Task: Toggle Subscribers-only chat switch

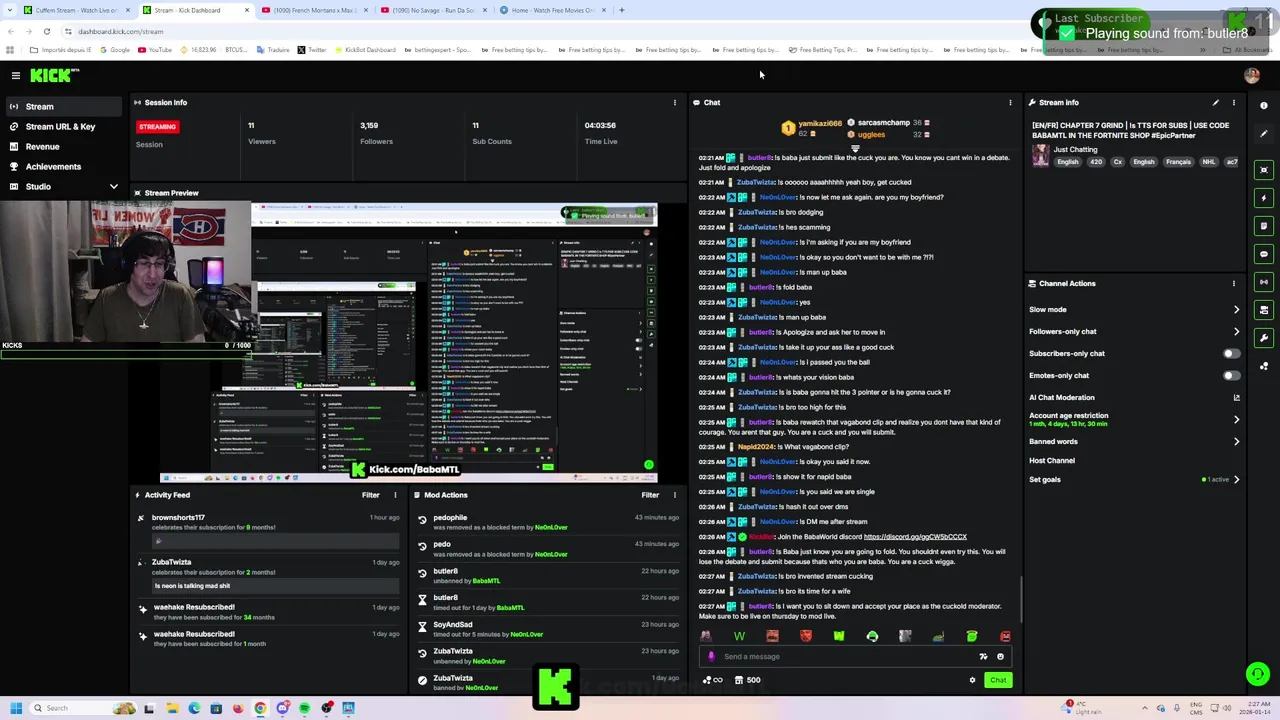Action: point(1231,353)
